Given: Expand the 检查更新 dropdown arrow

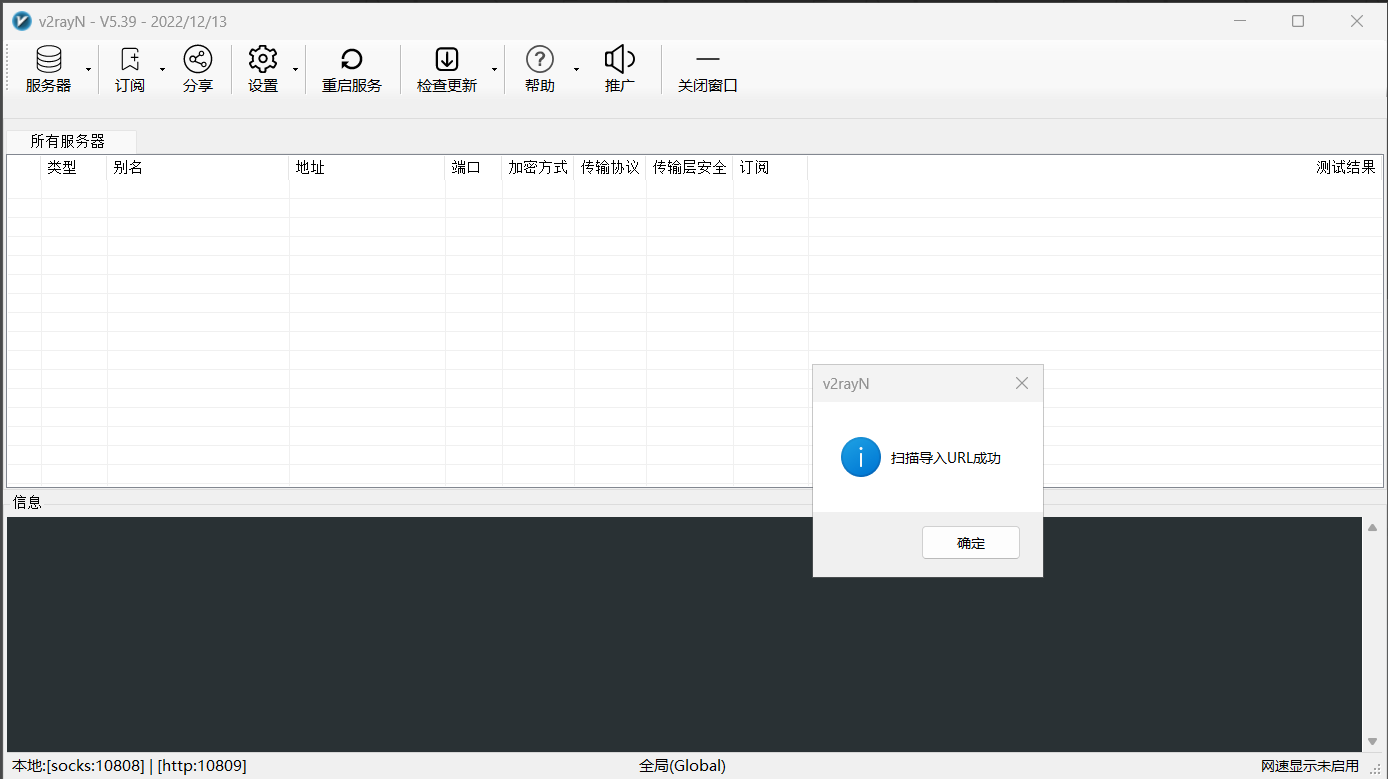Looking at the screenshot, I should point(494,69).
